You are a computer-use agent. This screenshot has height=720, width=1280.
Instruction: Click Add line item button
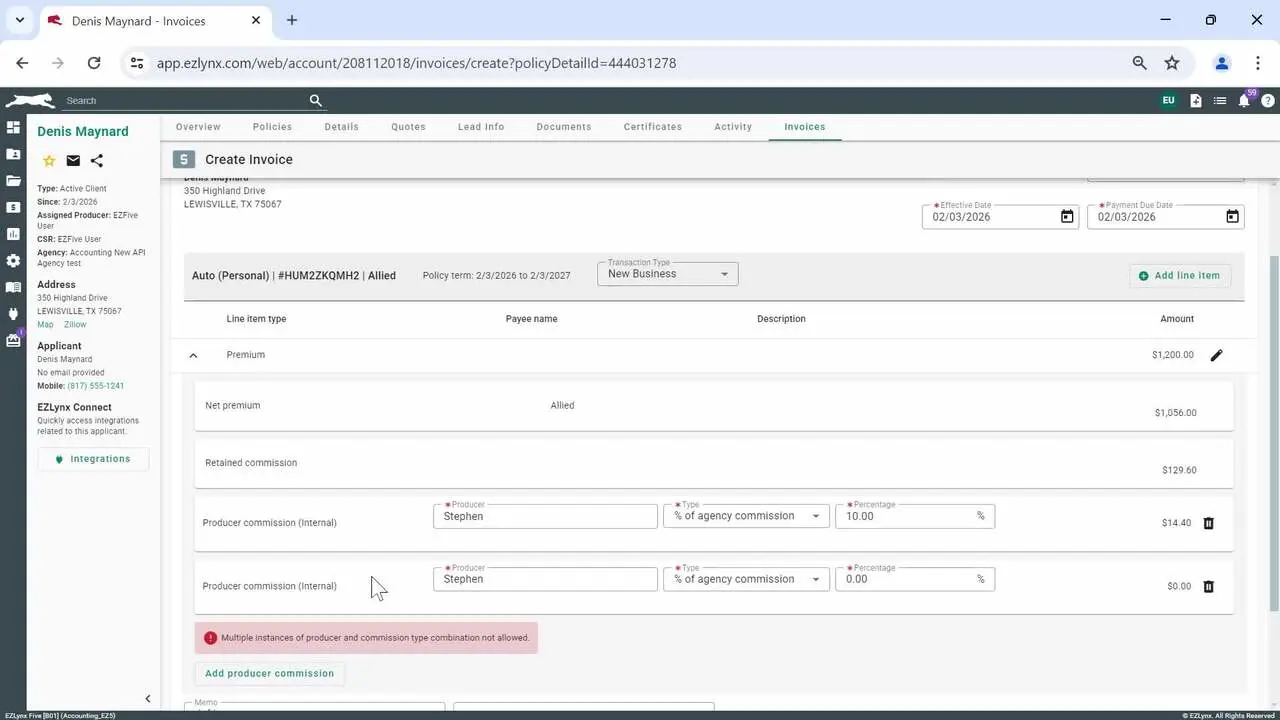pyautogui.click(x=1179, y=275)
